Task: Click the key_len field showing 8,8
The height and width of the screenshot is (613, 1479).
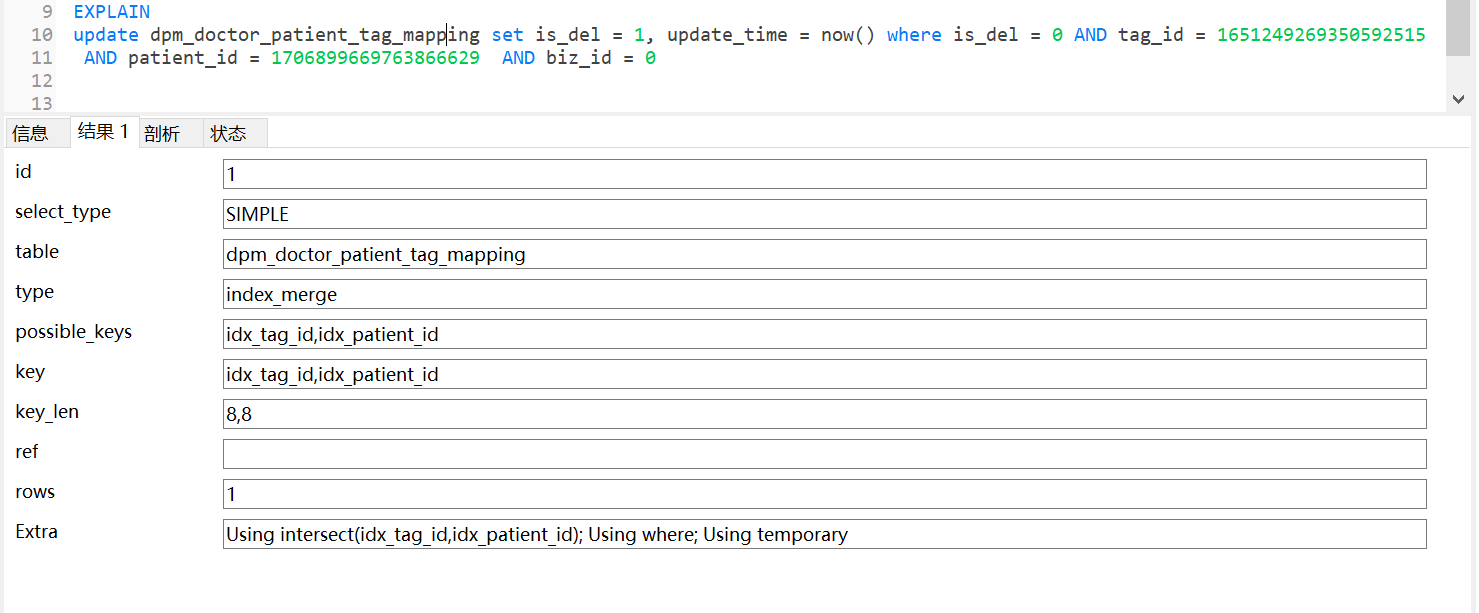Action: click(824, 414)
